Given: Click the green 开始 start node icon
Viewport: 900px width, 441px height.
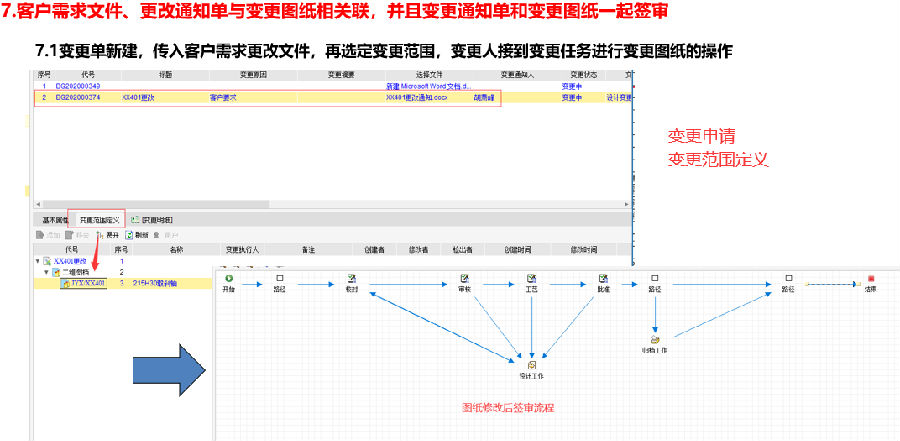Looking at the screenshot, I should click(230, 278).
